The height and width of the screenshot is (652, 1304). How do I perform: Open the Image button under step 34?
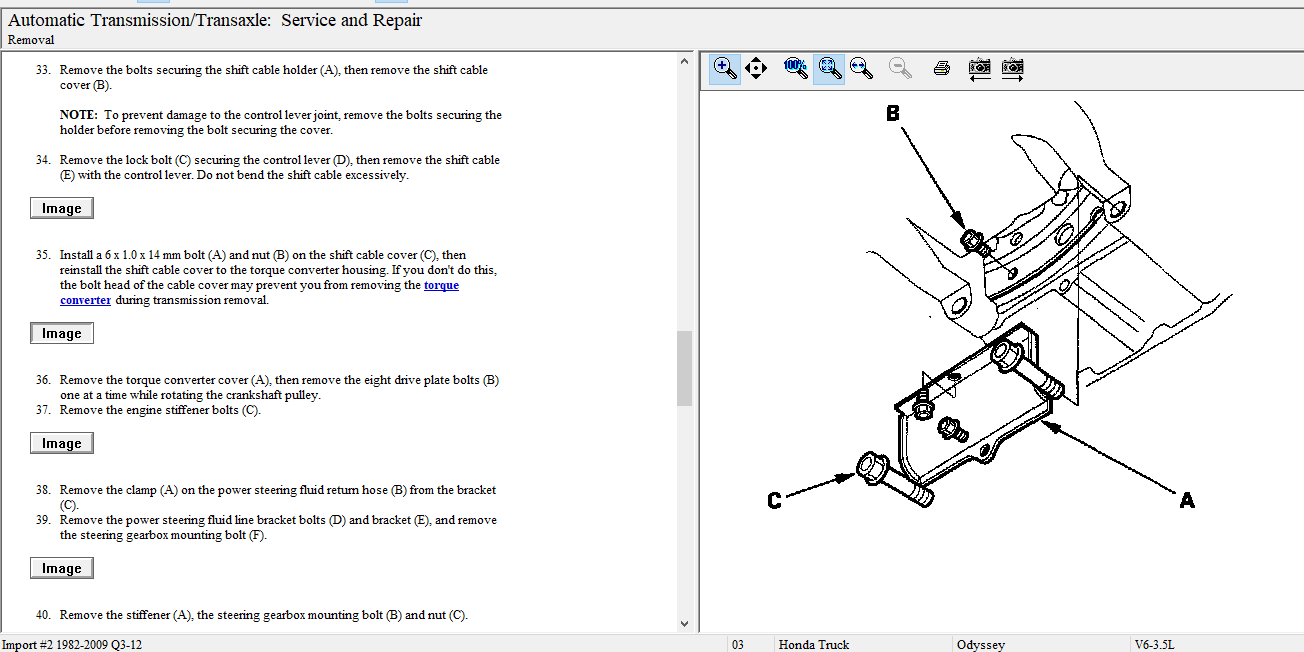pos(62,208)
